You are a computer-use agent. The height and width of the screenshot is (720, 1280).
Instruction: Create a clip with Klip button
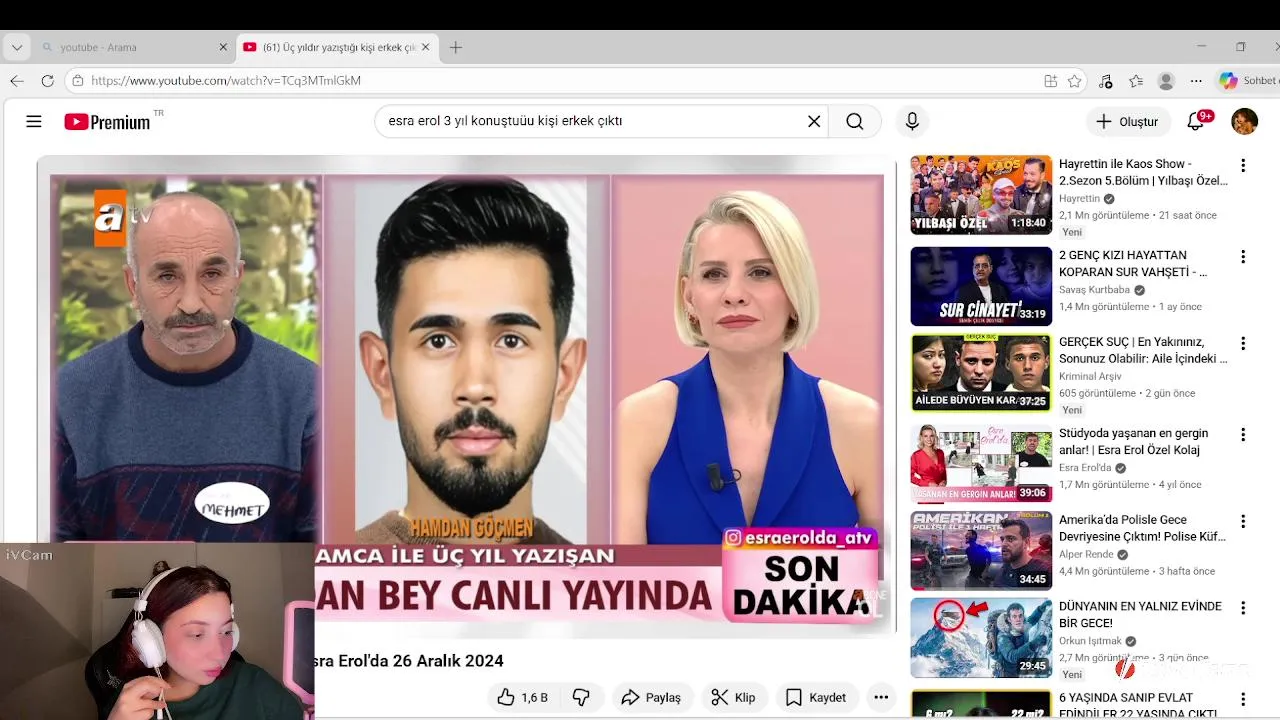[733, 697]
